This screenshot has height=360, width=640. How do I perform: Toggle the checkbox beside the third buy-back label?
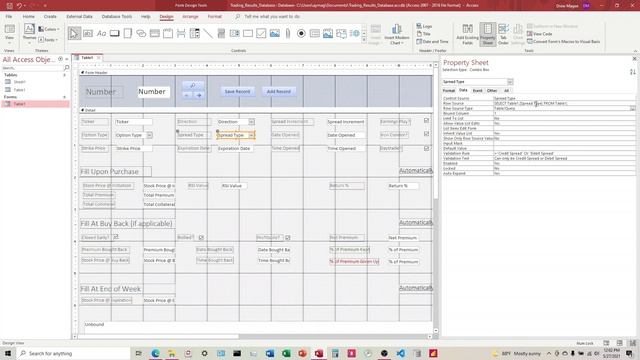click(x=287, y=237)
